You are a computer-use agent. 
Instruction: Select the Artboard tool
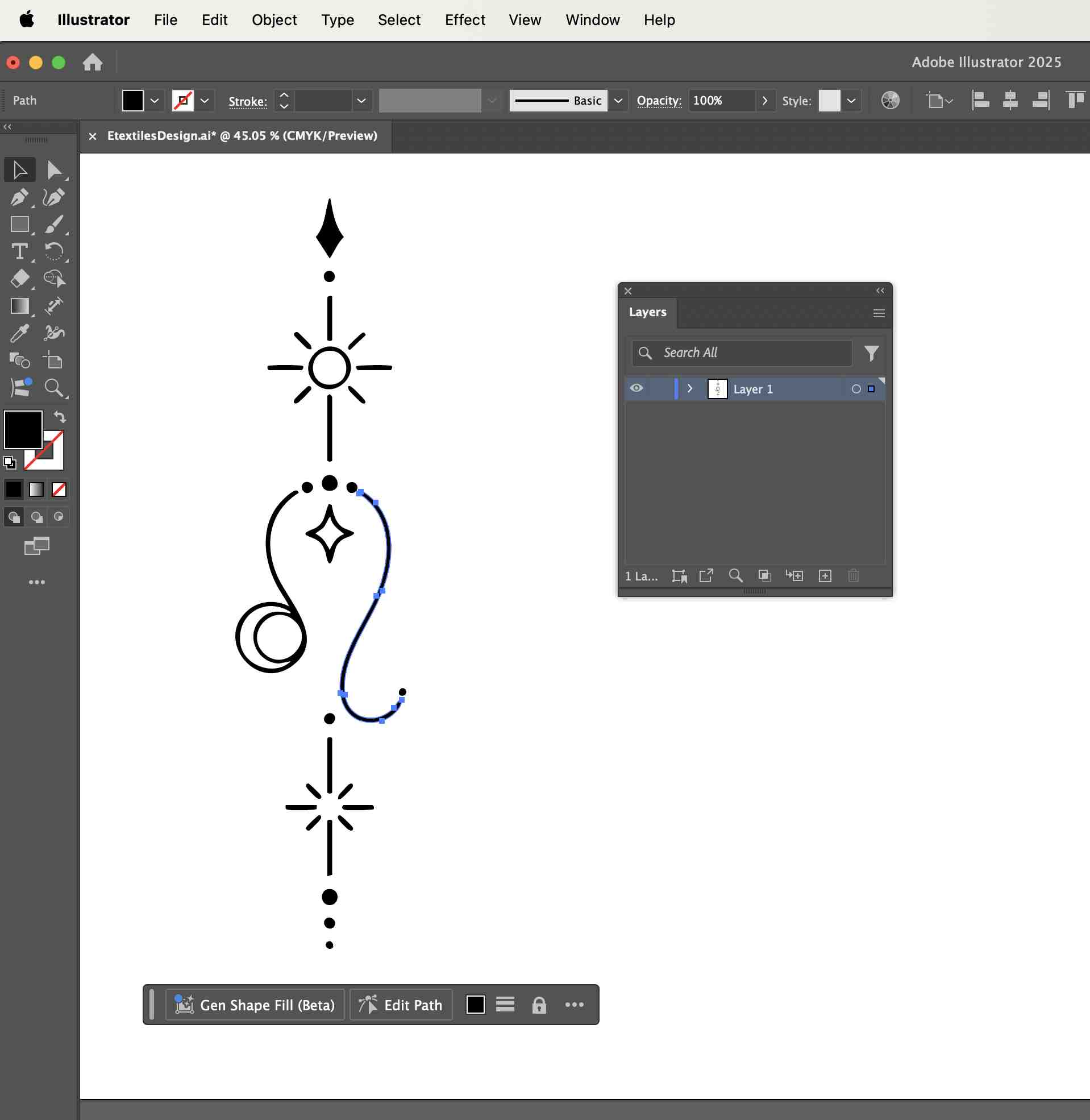click(x=54, y=361)
